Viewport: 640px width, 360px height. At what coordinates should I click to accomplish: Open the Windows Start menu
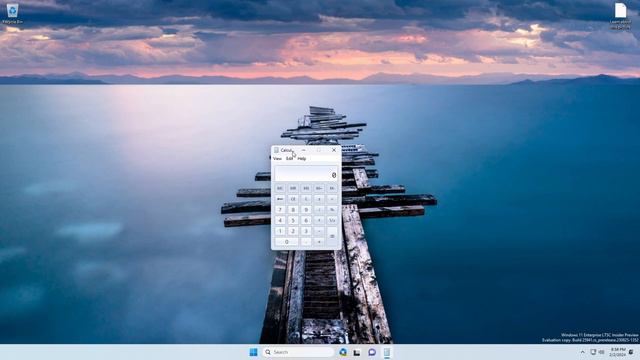pos(253,352)
